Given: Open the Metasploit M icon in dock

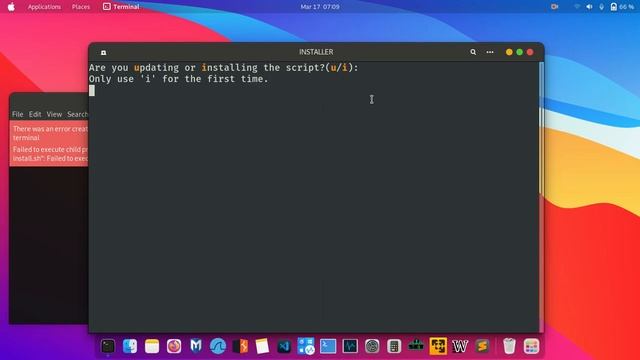Looking at the screenshot, I should 196,346.
